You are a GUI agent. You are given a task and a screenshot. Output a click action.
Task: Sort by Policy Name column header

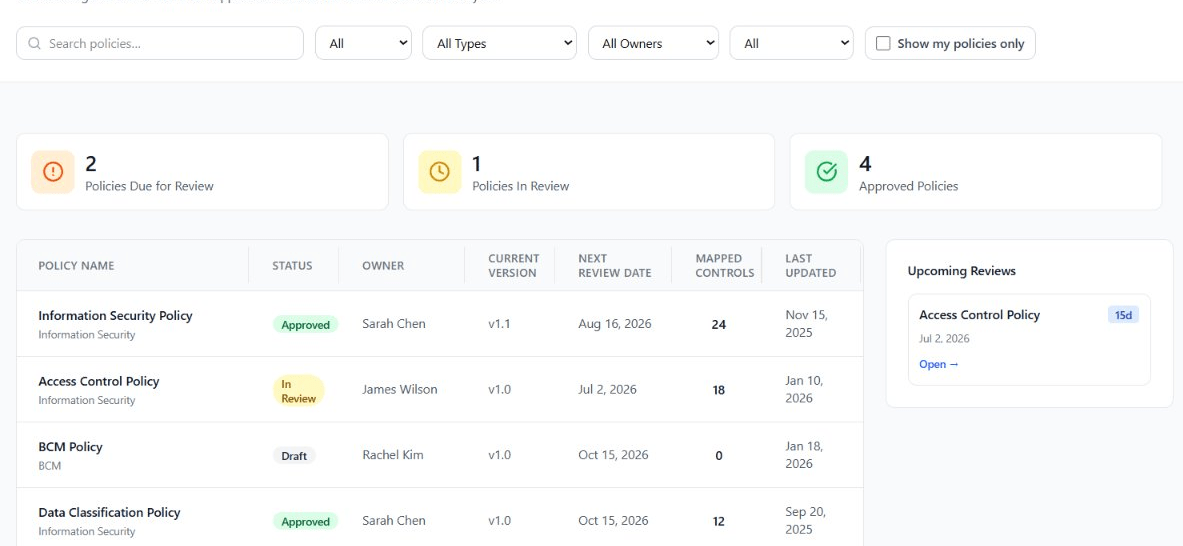pos(76,265)
